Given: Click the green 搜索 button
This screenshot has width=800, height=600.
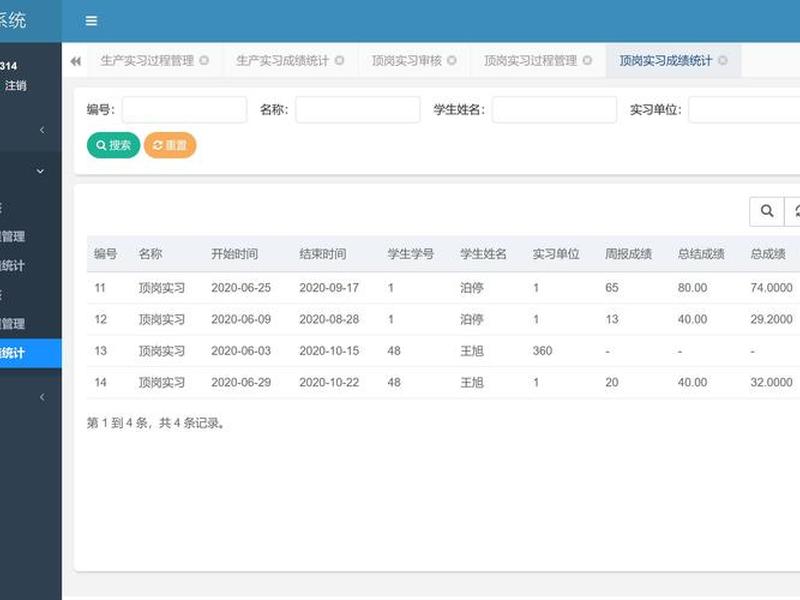Looking at the screenshot, I should tap(113, 145).
